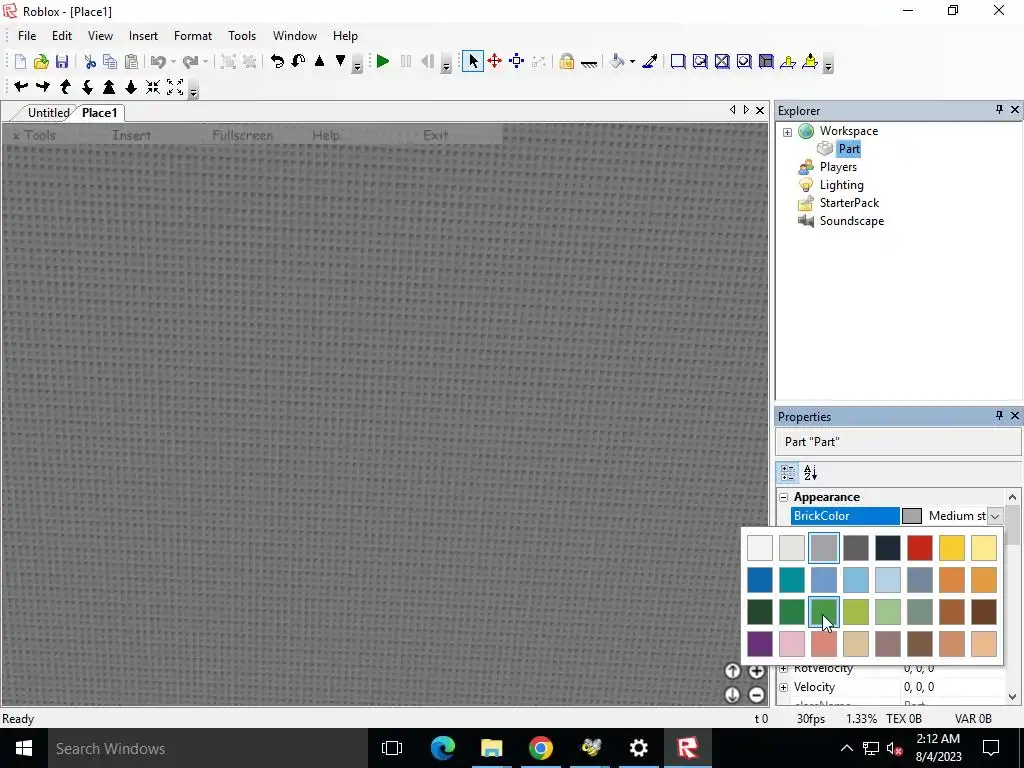1024x768 pixels.
Task: Open camera toolbar overflow options
Action: coord(193,91)
